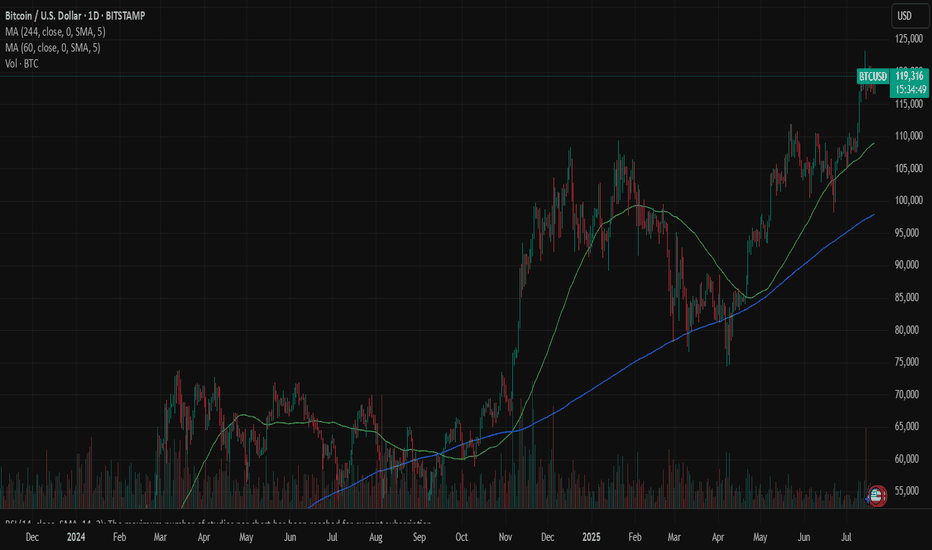The height and width of the screenshot is (550, 932).
Task: Click the 55,000 price axis label
Action: pyautogui.click(x=909, y=491)
